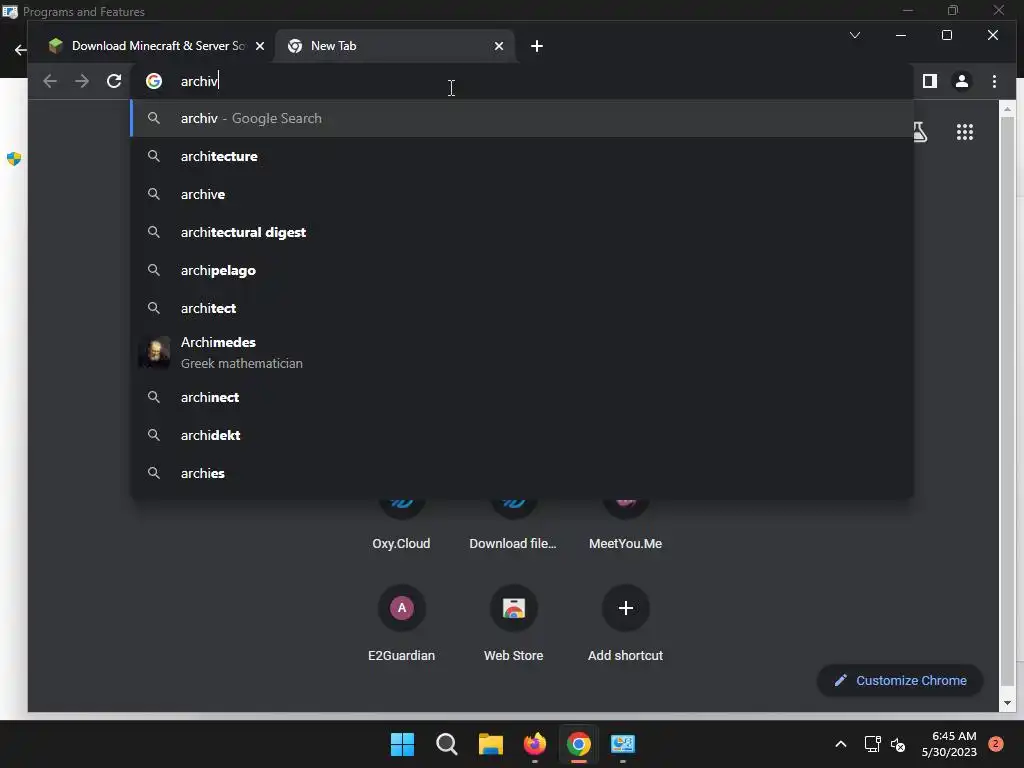Open the Web Store shortcut
Screen dimensions: 1024x768
pyautogui.click(x=513, y=622)
